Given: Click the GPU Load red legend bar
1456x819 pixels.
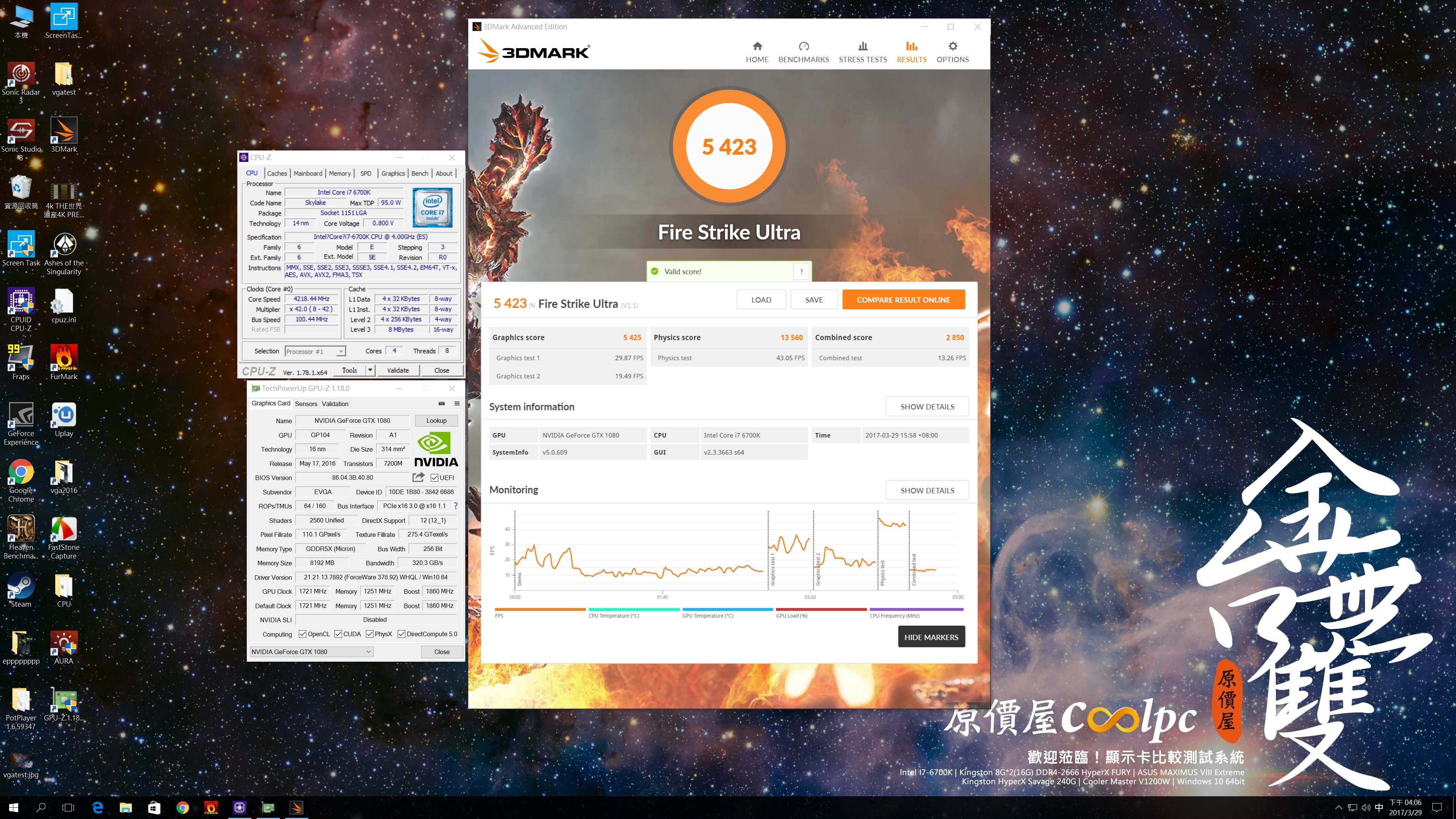Looking at the screenshot, I should tap(821, 609).
